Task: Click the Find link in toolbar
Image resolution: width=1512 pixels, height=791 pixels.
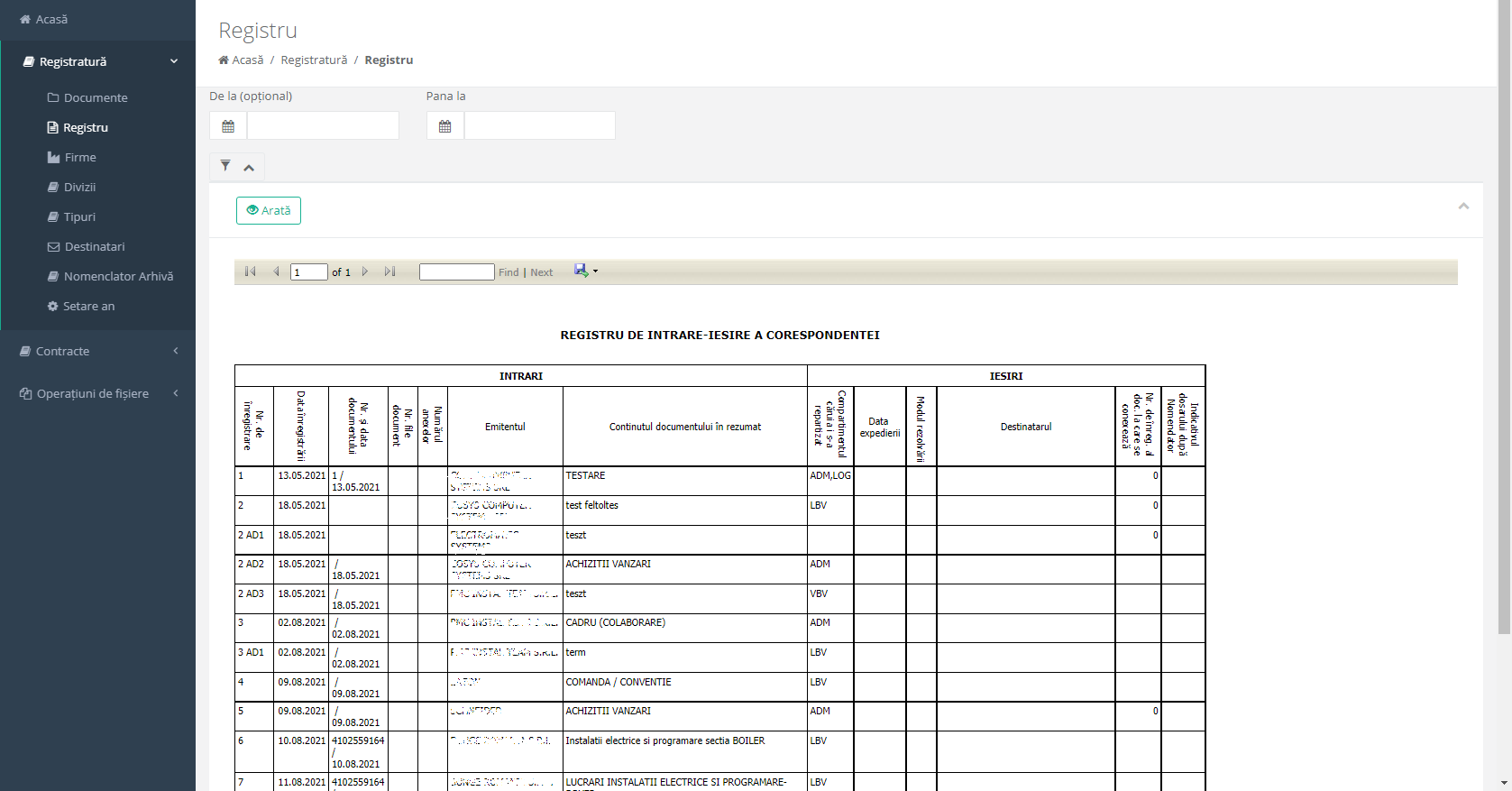Action: (509, 272)
